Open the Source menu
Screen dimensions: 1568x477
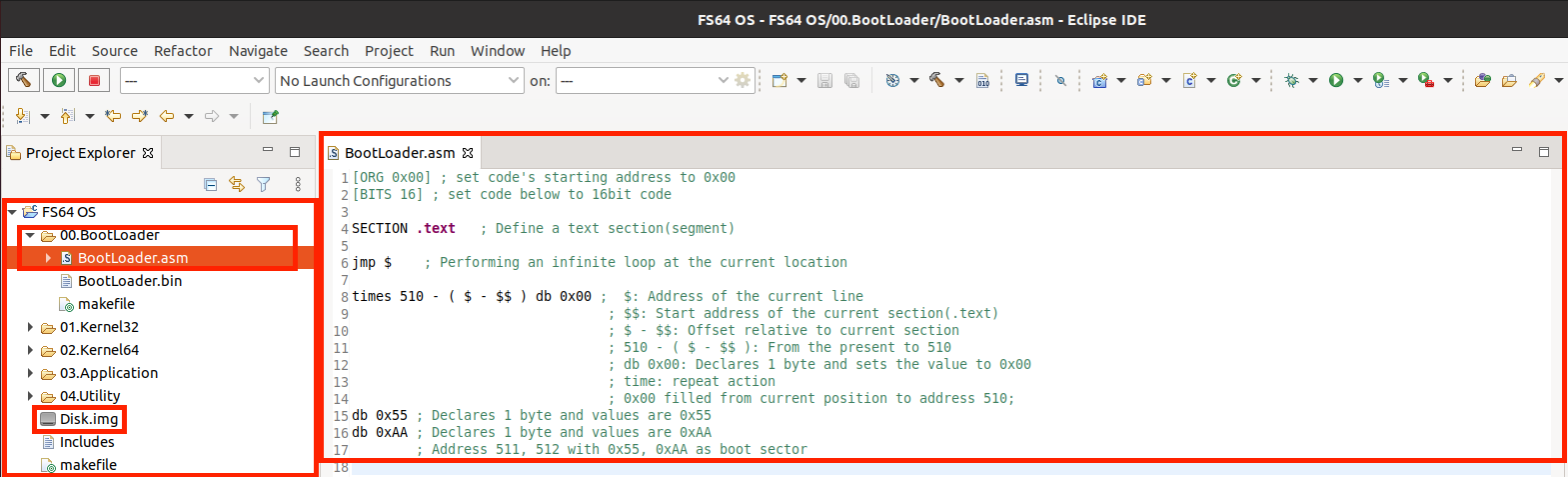(x=115, y=51)
